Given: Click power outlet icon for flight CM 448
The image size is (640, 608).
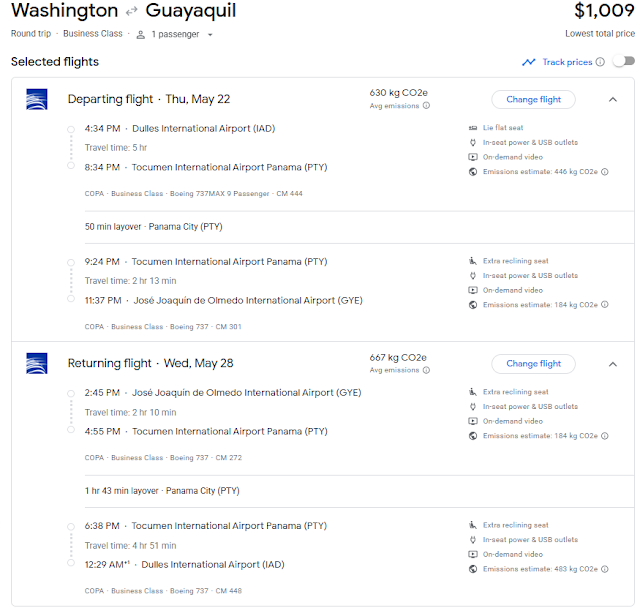Looking at the screenshot, I should click(473, 539).
